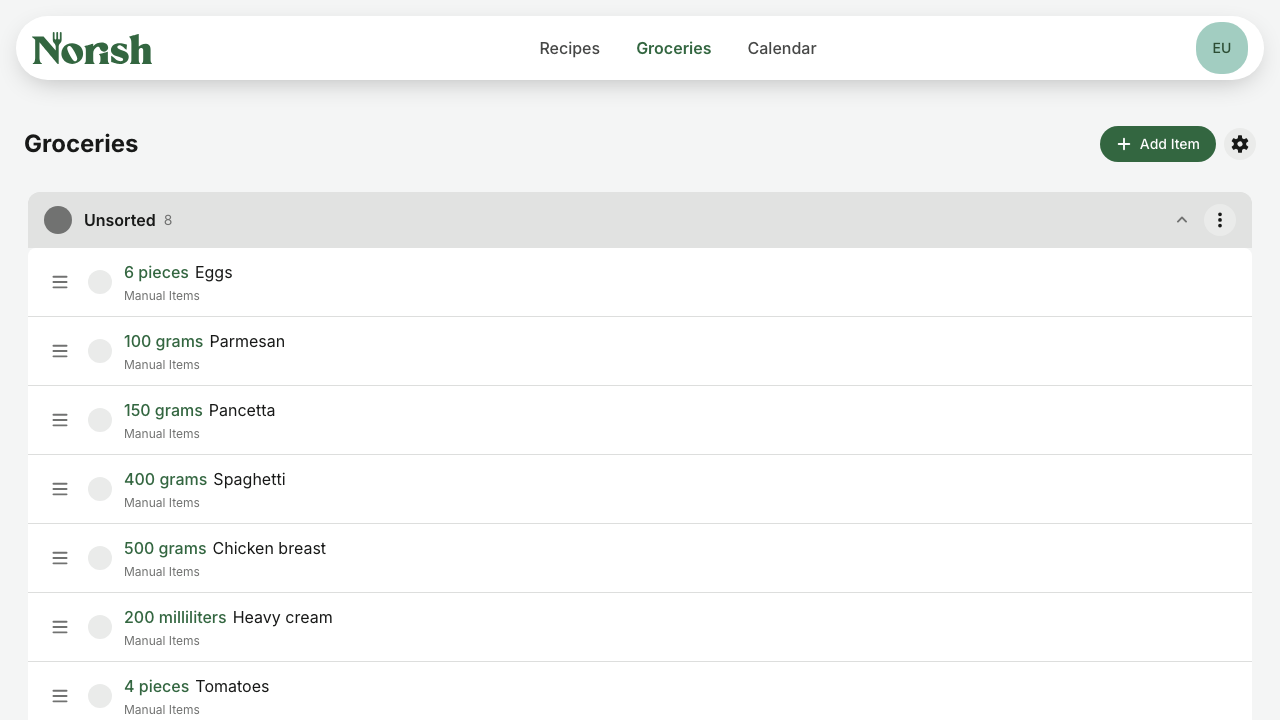
Task: Open the EU user avatar menu
Action: tap(1222, 48)
